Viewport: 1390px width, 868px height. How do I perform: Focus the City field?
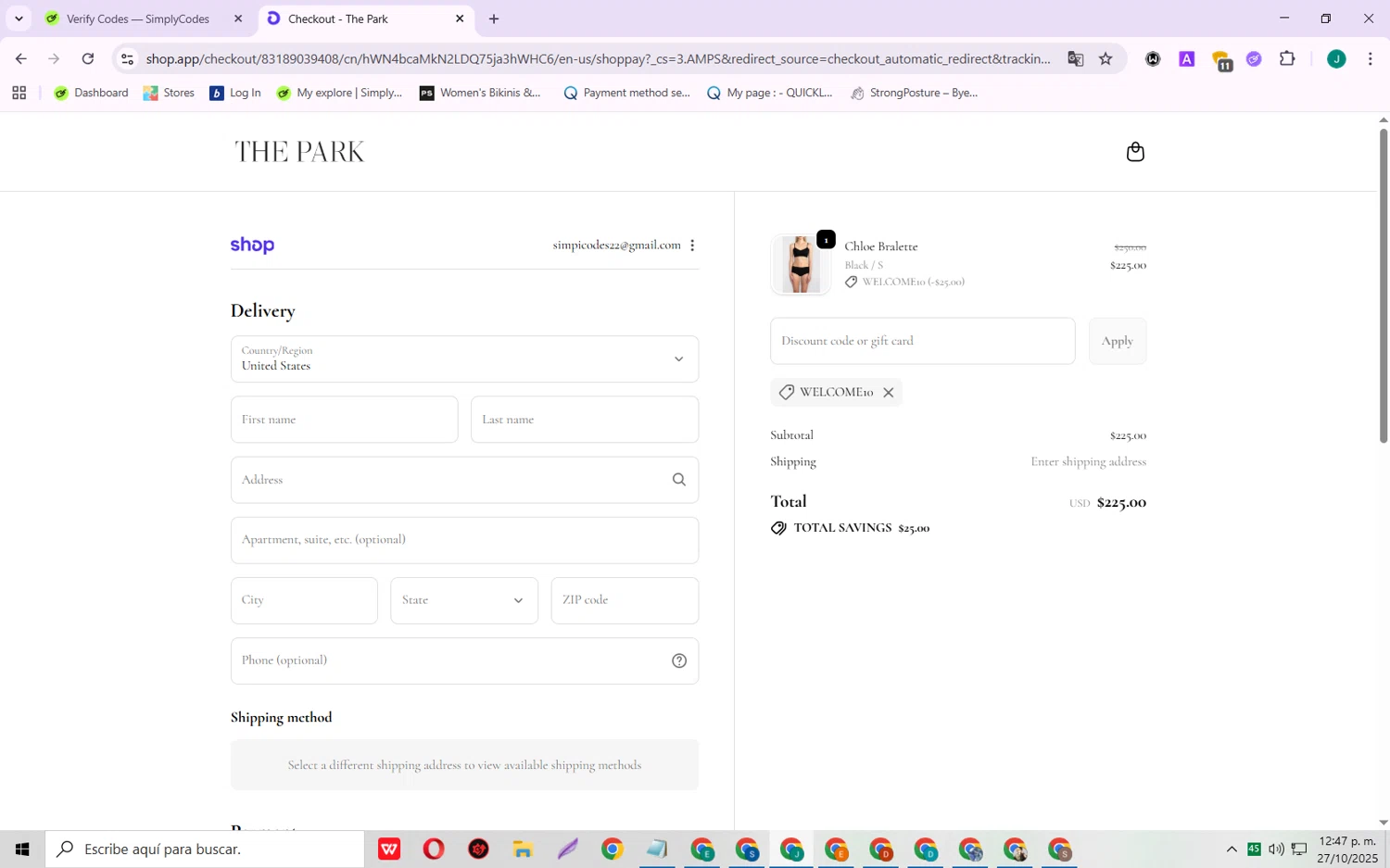[304, 600]
